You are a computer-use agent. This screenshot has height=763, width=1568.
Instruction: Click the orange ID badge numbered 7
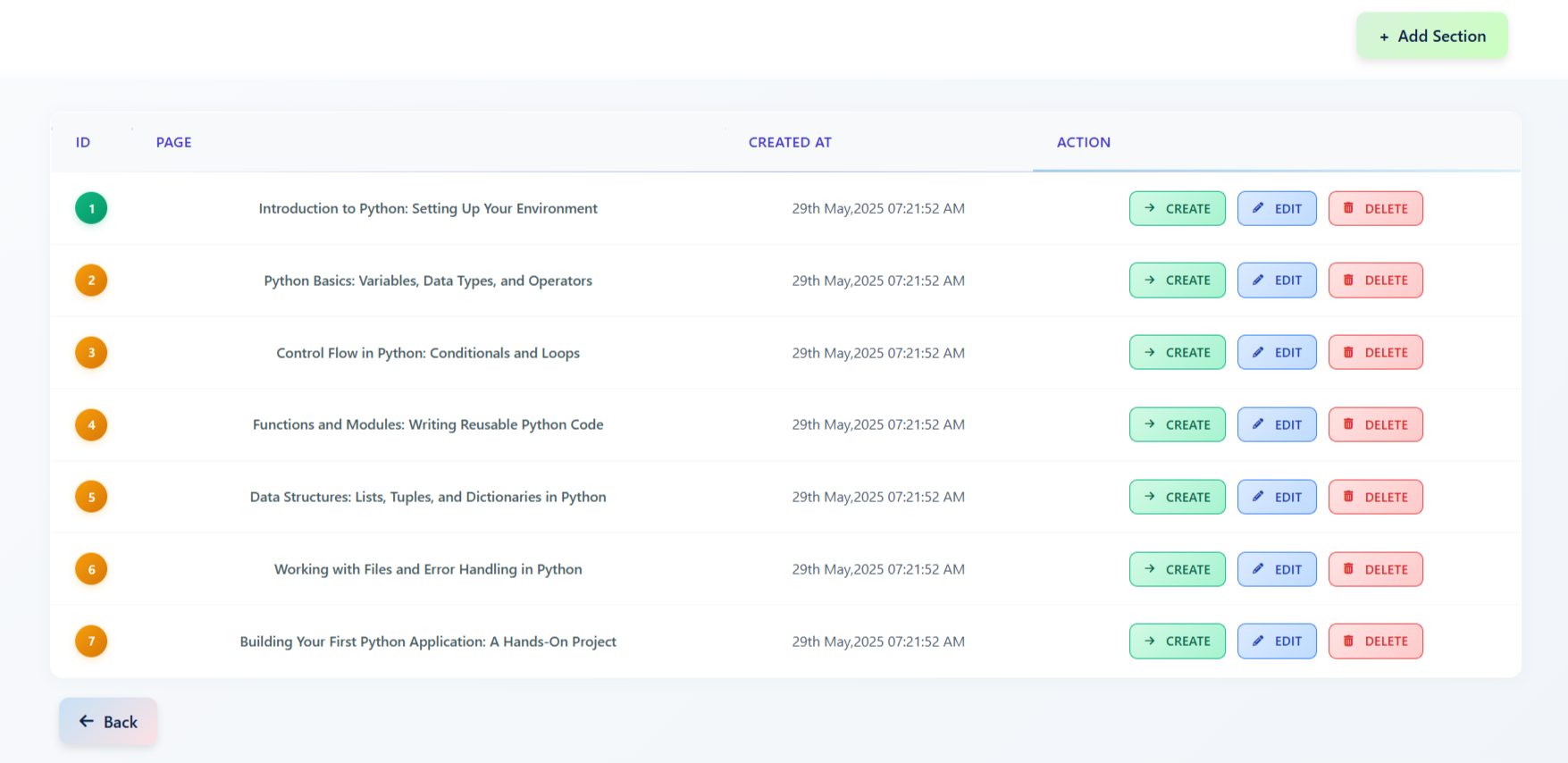coord(91,641)
